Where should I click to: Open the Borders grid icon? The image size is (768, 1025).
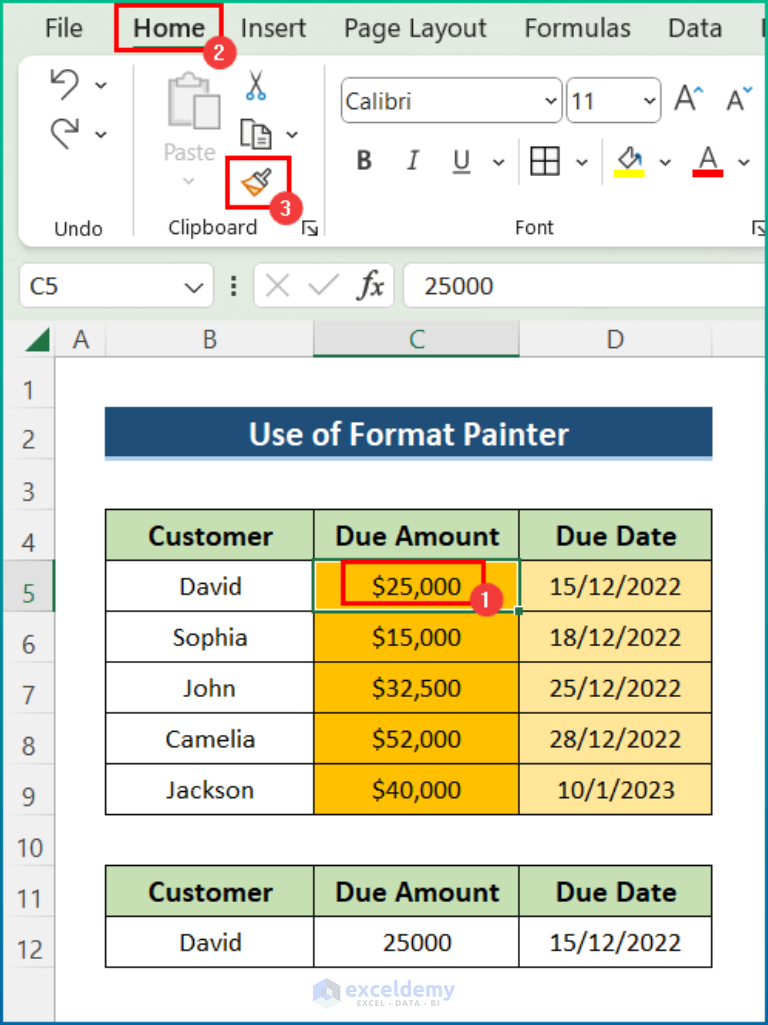tap(545, 161)
